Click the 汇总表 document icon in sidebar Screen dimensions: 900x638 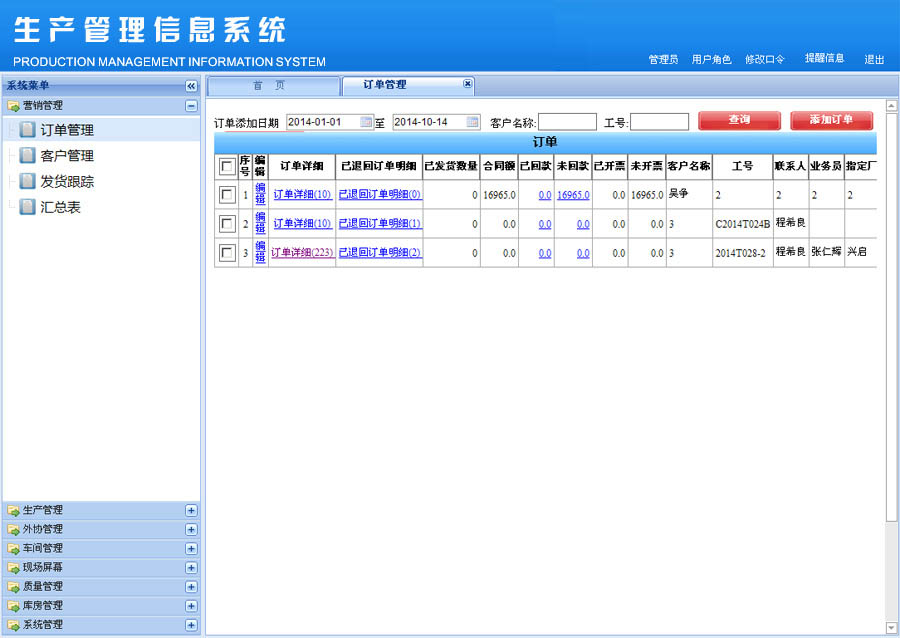tap(27, 207)
